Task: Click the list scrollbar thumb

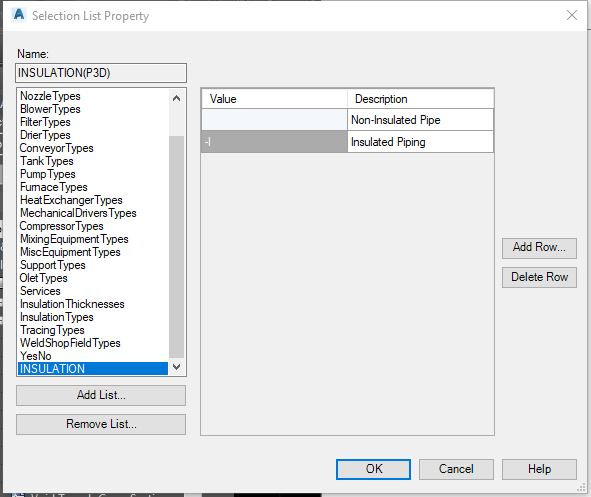Action: point(176,246)
